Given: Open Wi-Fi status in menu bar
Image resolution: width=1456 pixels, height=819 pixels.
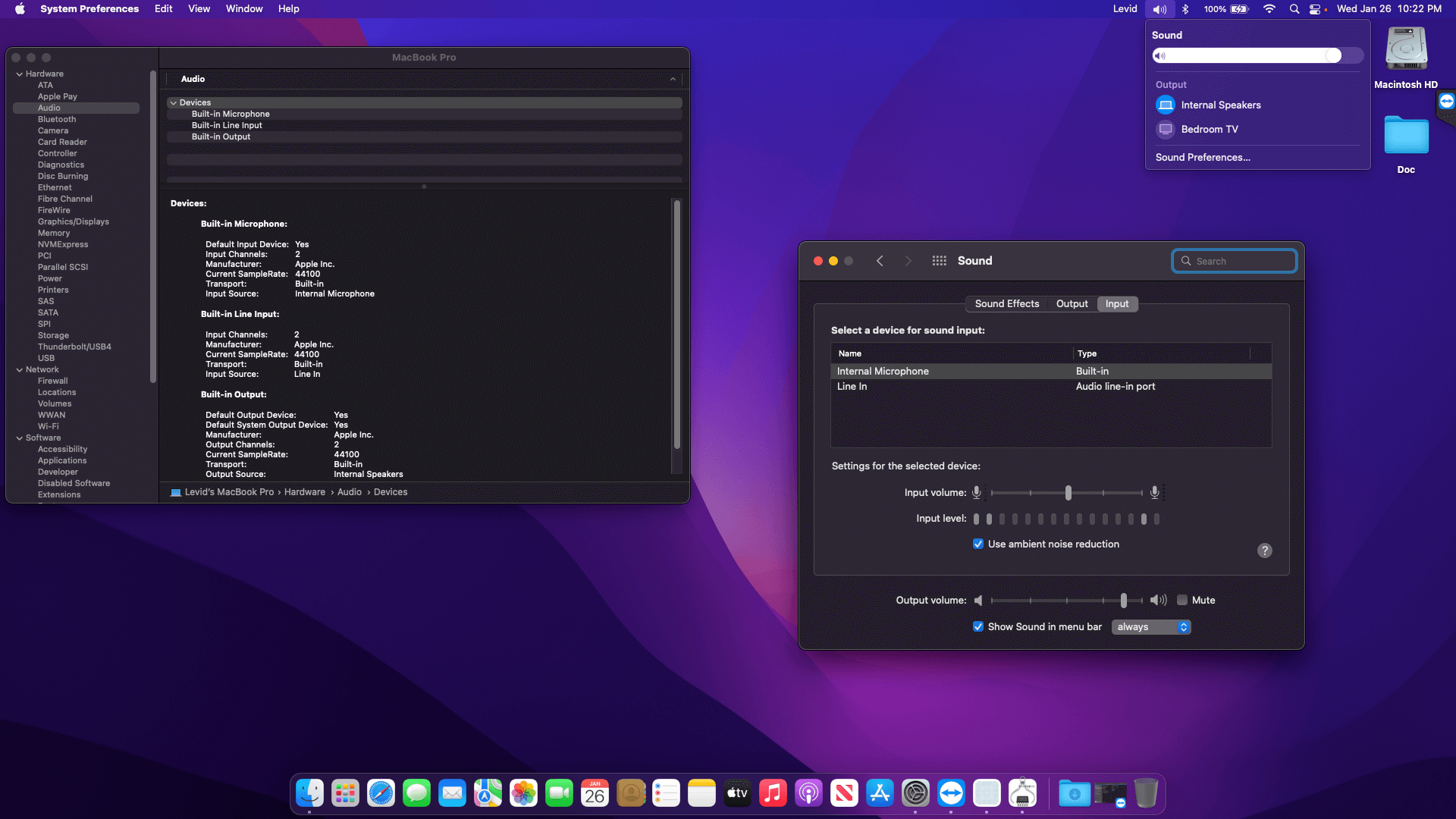Looking at the screenshot, I should coord(1269,9).
